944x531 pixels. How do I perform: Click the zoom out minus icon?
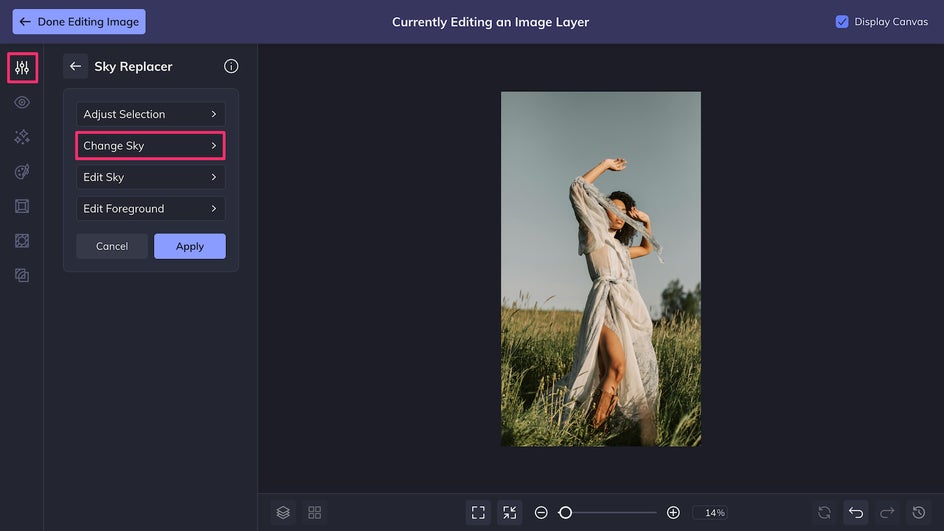(x=541, y=512)
